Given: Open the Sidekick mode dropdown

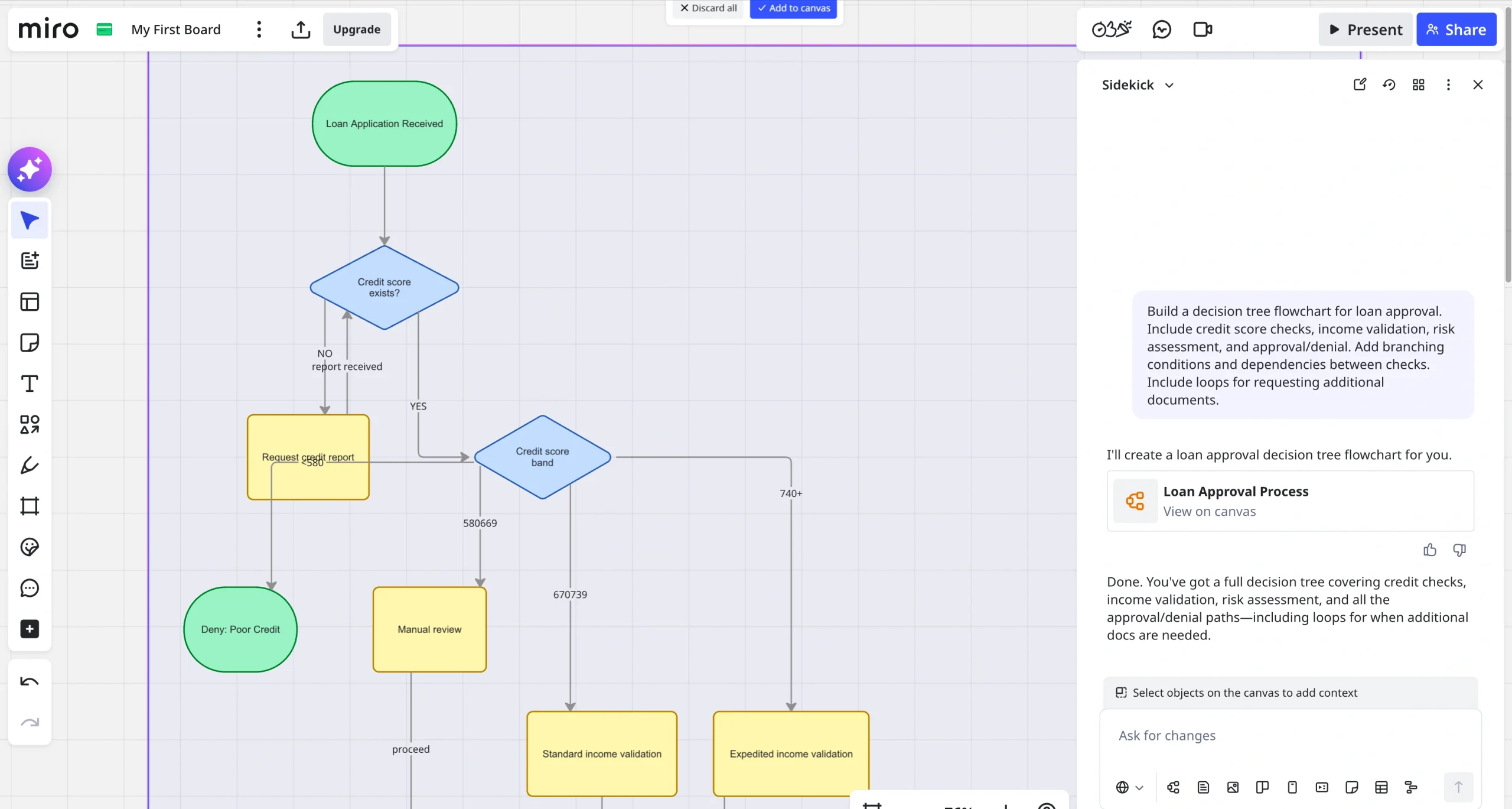Looking at the screenshot, I should (x=1169, y=85).
